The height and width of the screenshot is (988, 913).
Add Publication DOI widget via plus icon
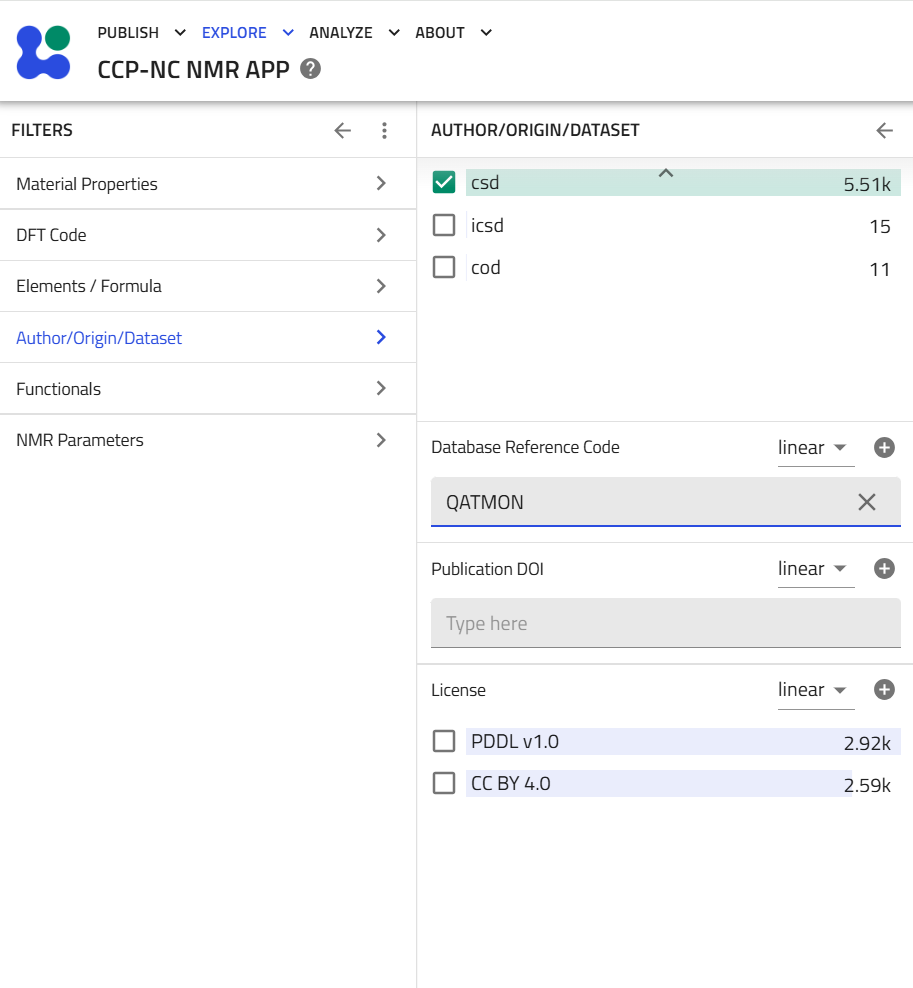884,568
